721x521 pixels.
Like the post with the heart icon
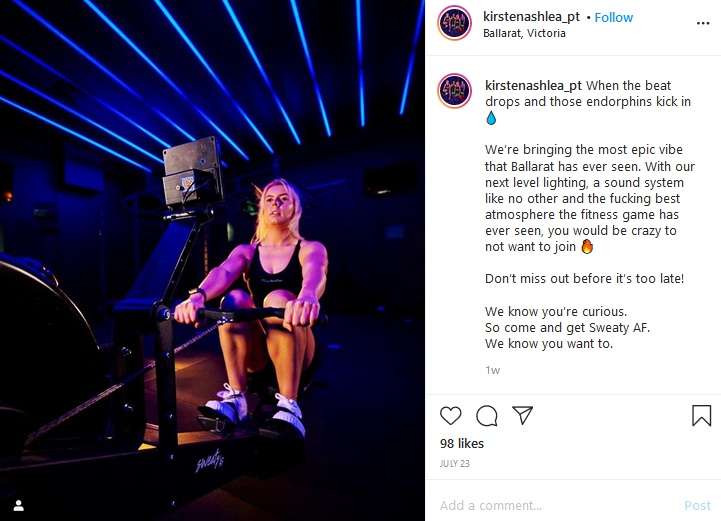point(451,416)
